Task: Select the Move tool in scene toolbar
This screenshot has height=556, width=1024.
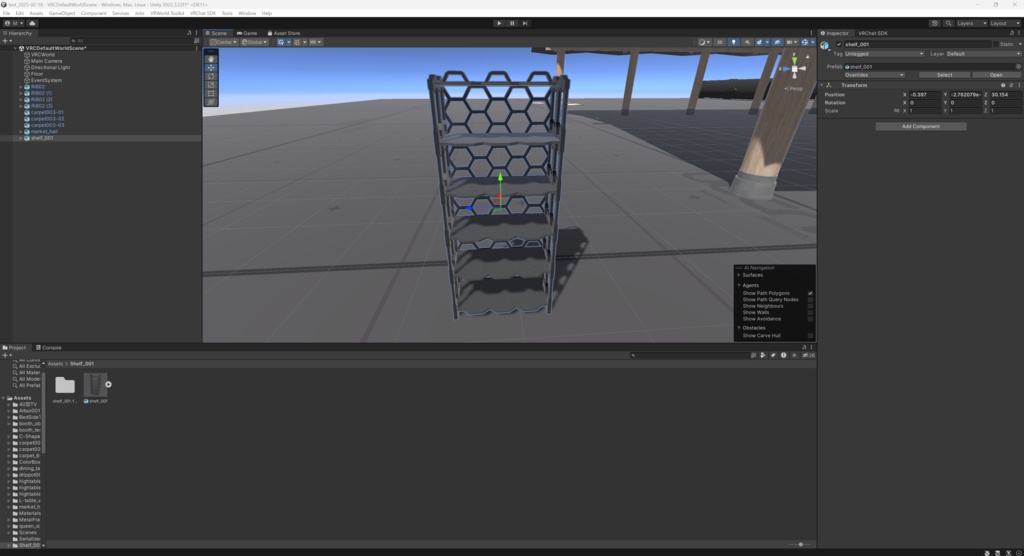Action: pos(211,68)
